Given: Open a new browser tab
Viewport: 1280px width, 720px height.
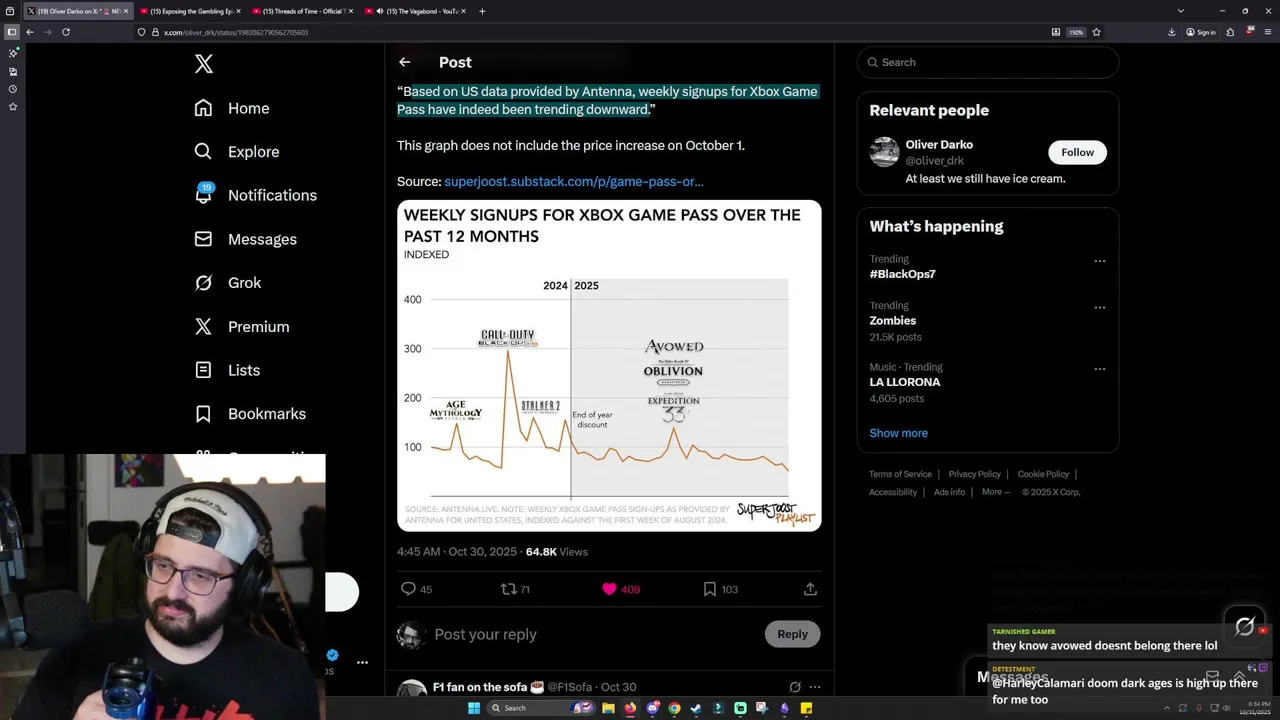Looking at the screenshot, I should 482,11.
